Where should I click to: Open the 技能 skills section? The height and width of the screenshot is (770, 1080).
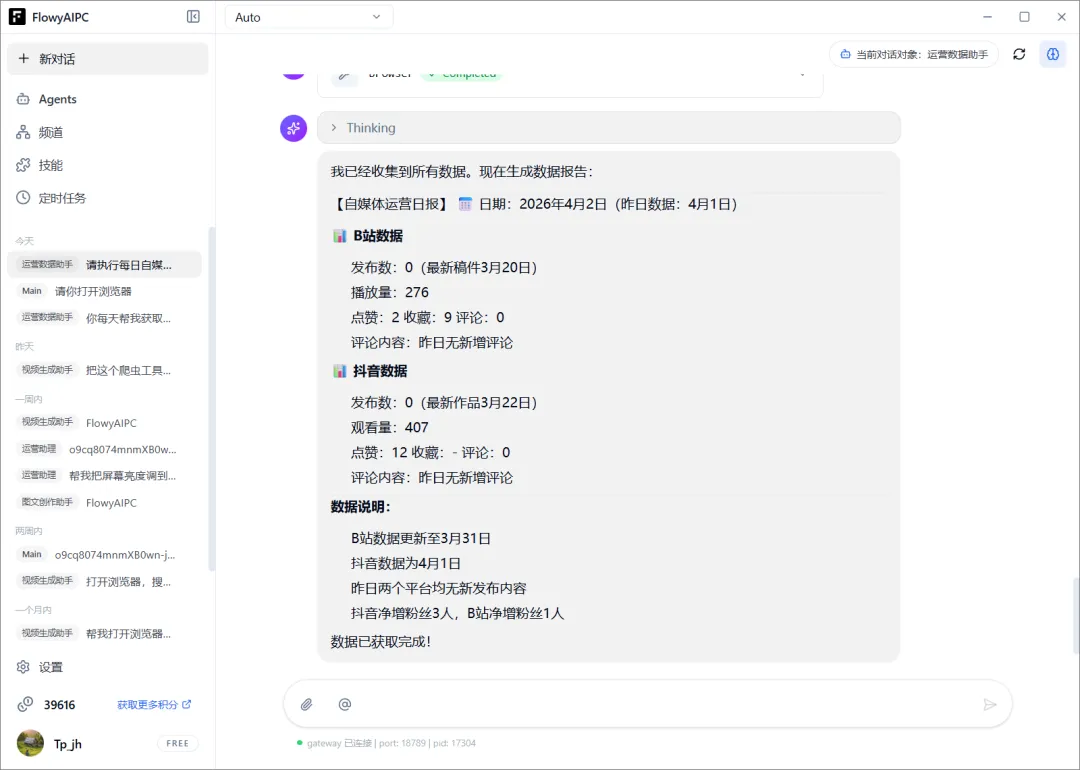pos(107,165)
